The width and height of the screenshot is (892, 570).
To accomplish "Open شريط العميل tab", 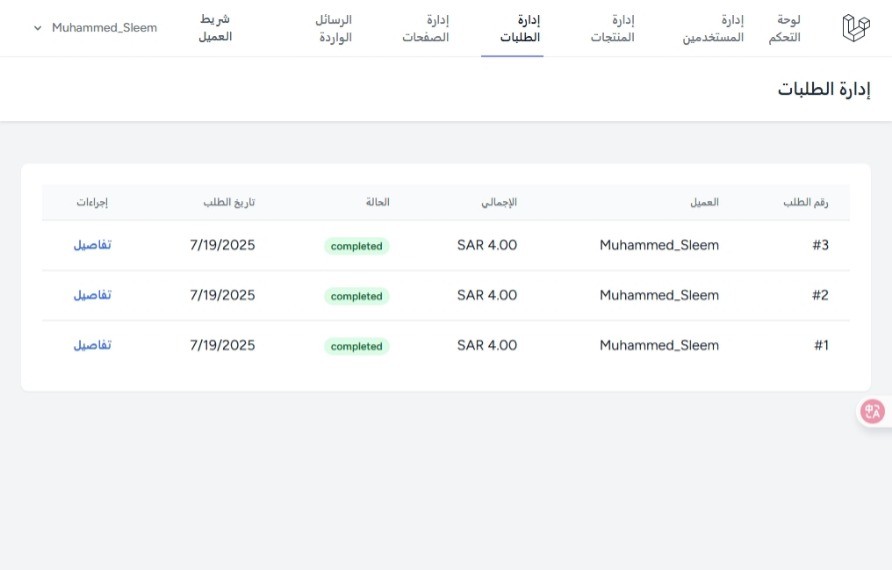I will tap(215, 28).
